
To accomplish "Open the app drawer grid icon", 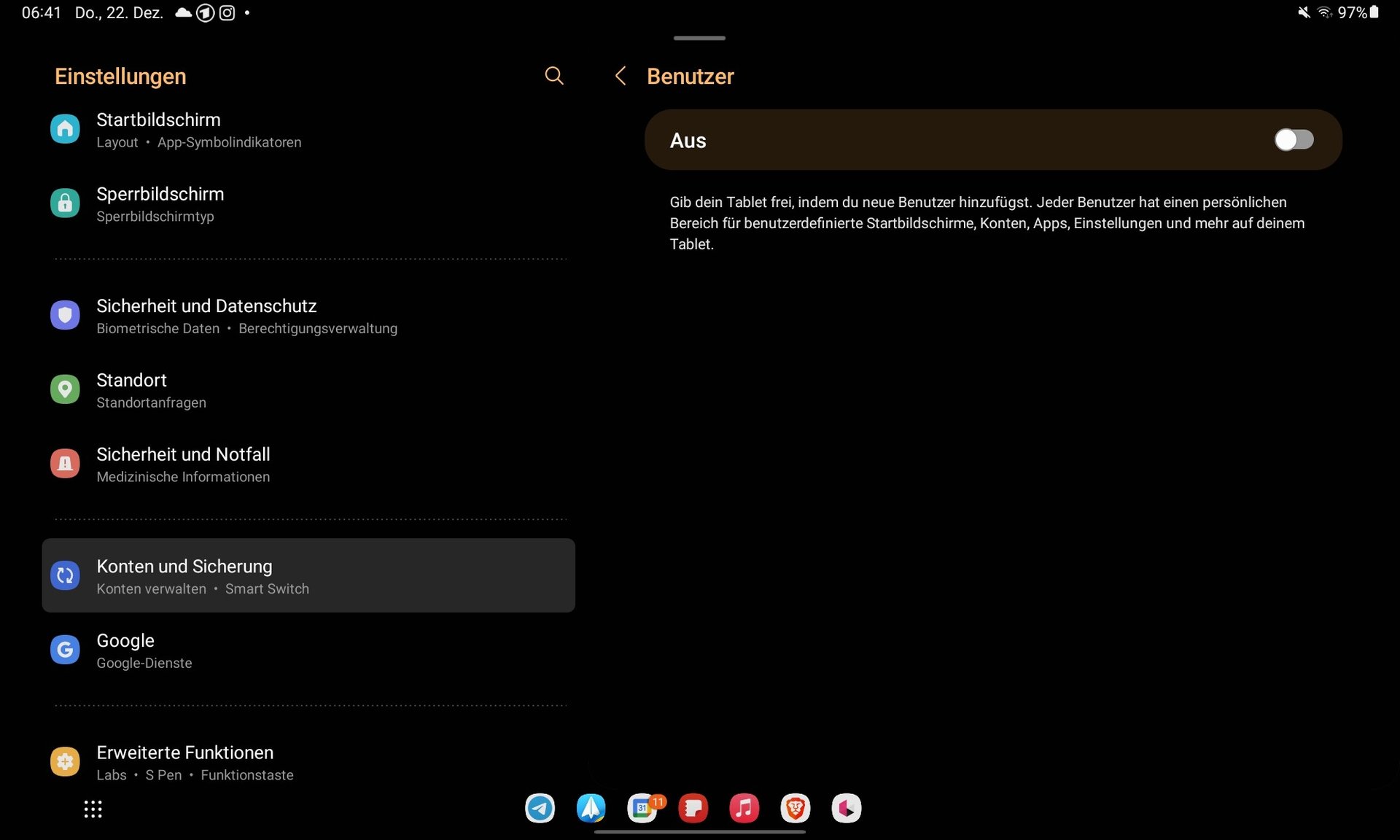I will click(93, 809).
